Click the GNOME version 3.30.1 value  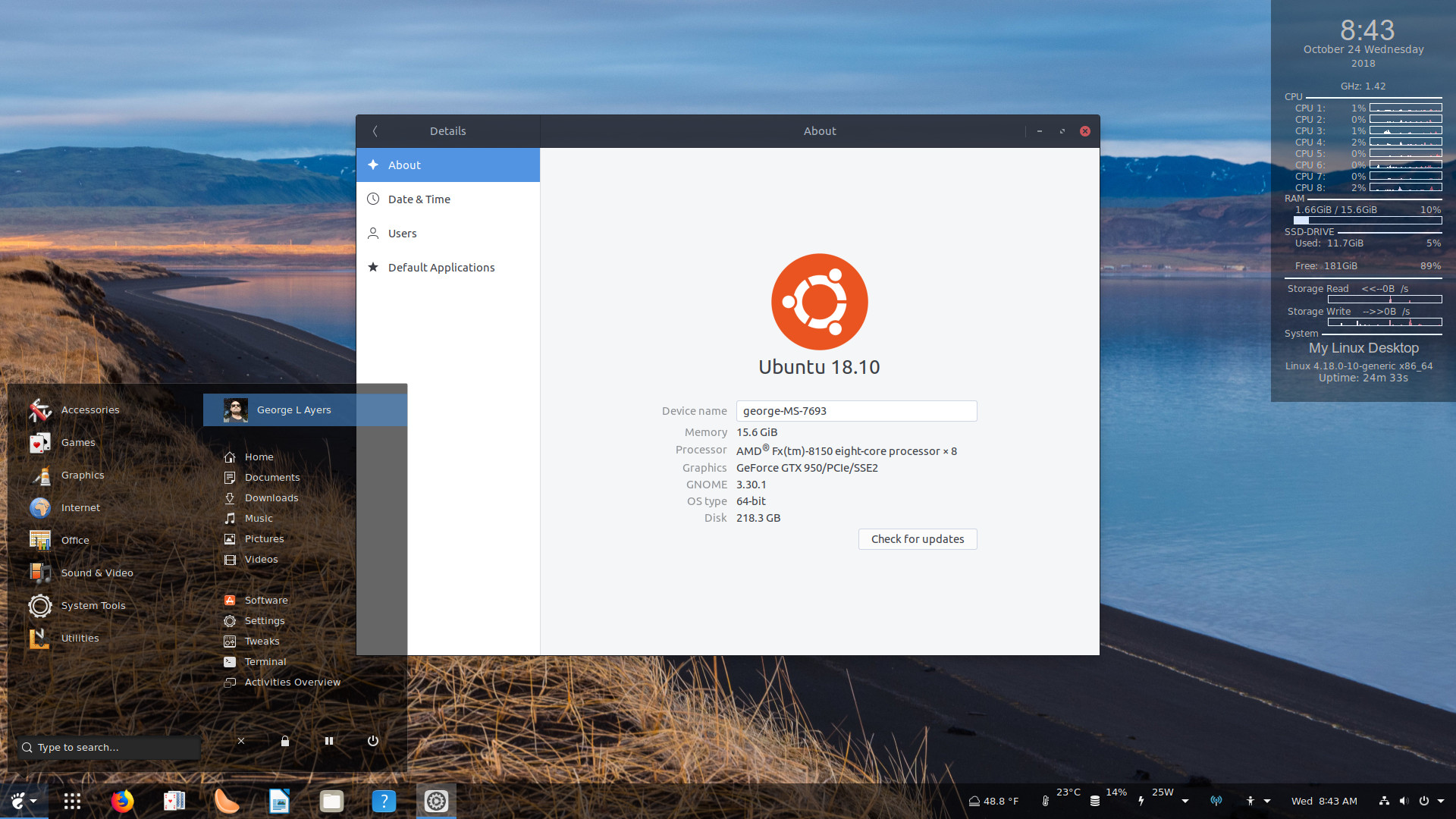(752, 485)
